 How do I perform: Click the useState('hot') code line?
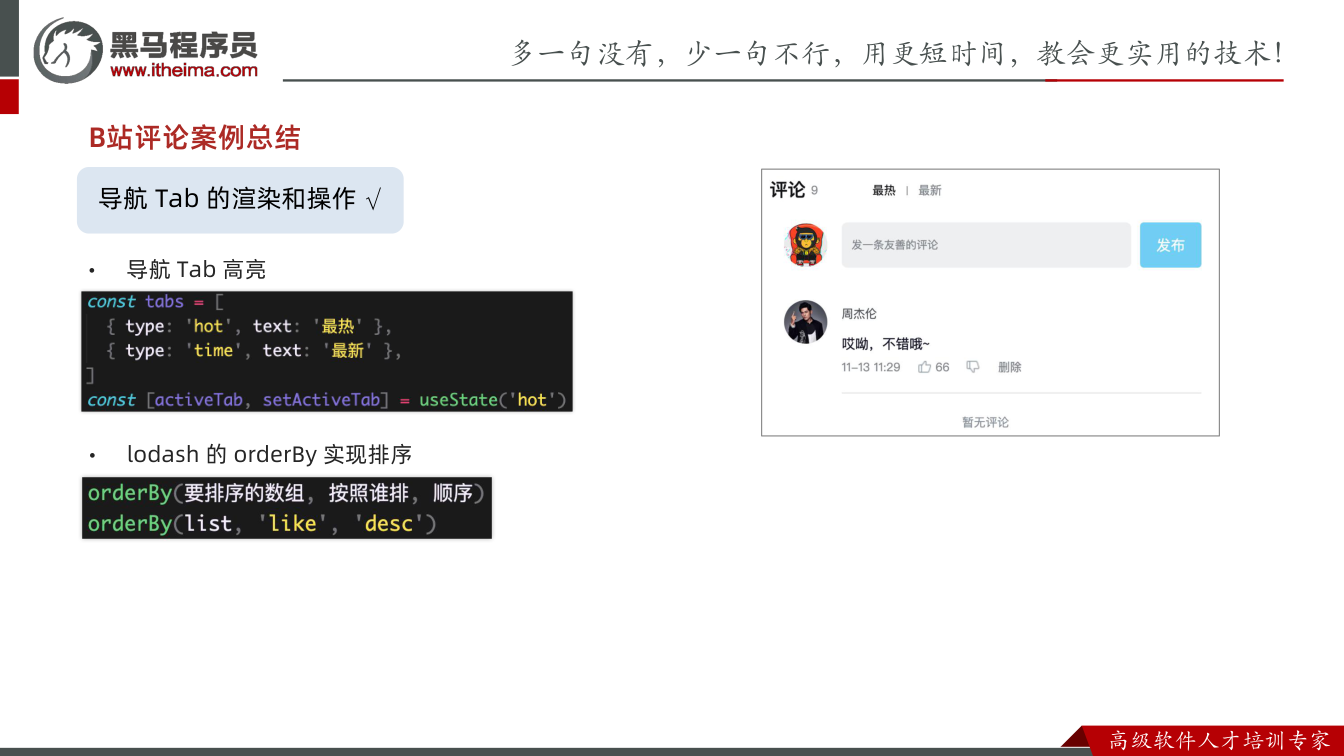(x=327, y=400)
